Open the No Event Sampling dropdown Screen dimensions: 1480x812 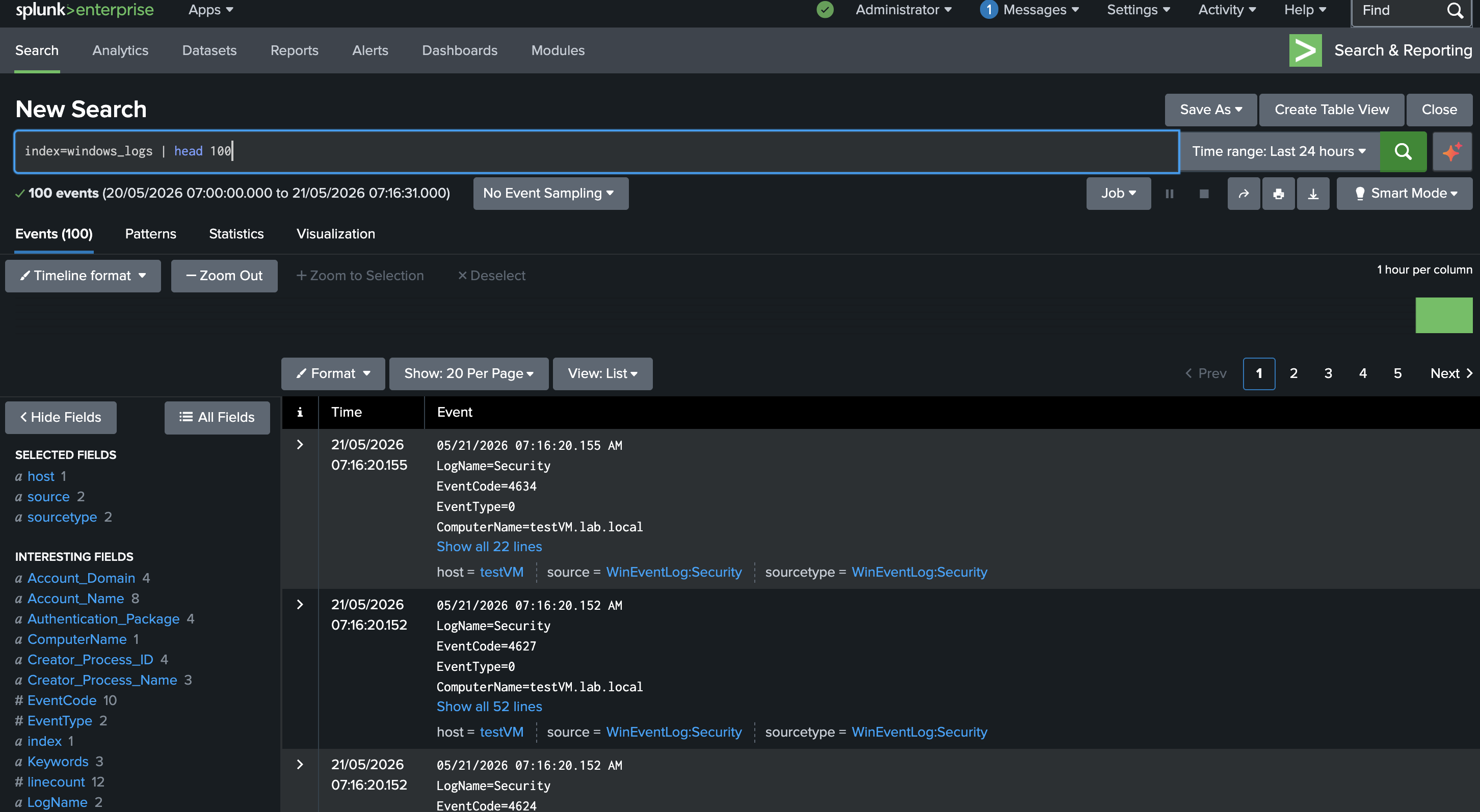click(x=550, y=194)
